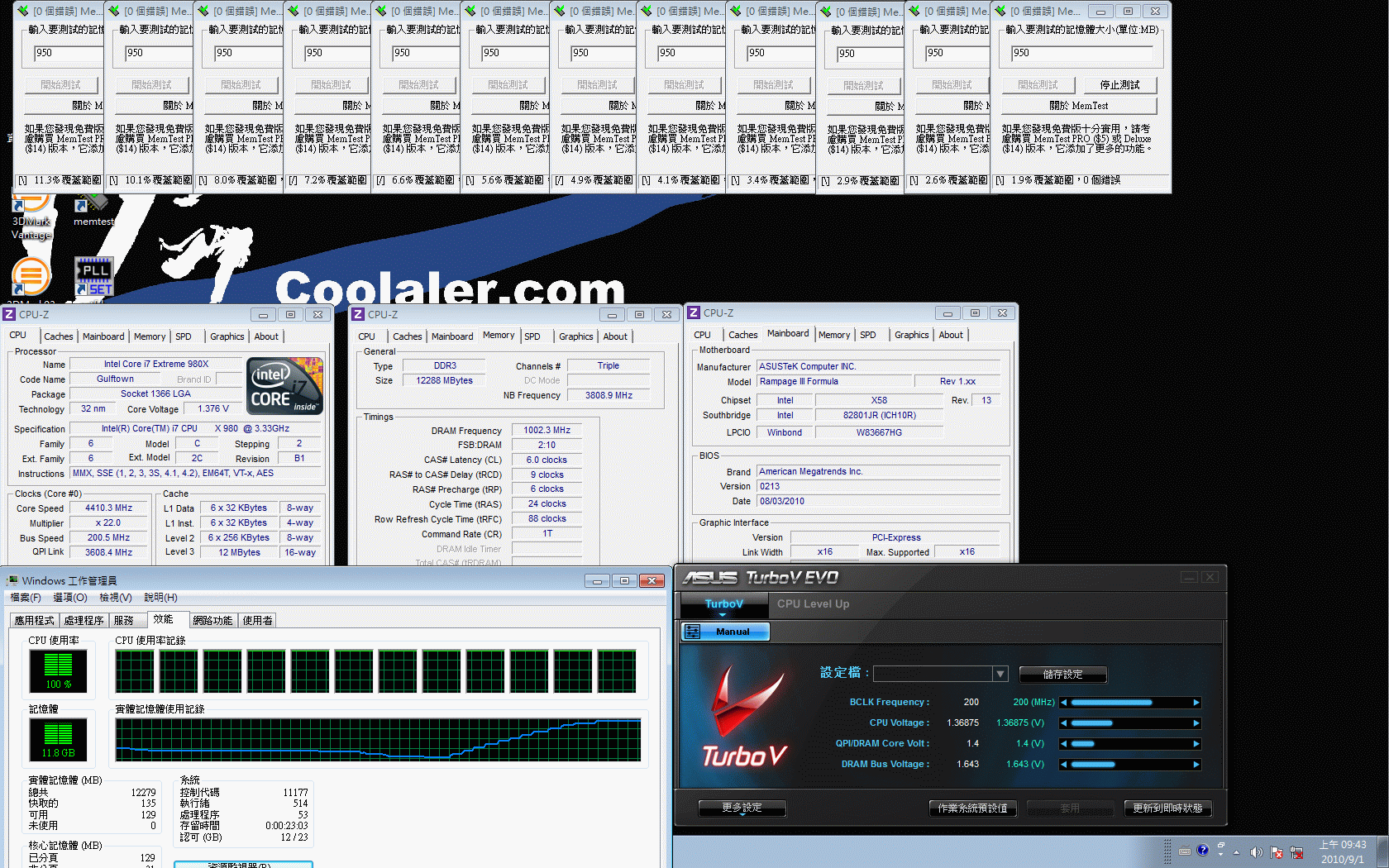Click the CPU-Z Mainboard window title icon
Viewport: 1389px width, 868px height.
[x=694, y=312]
